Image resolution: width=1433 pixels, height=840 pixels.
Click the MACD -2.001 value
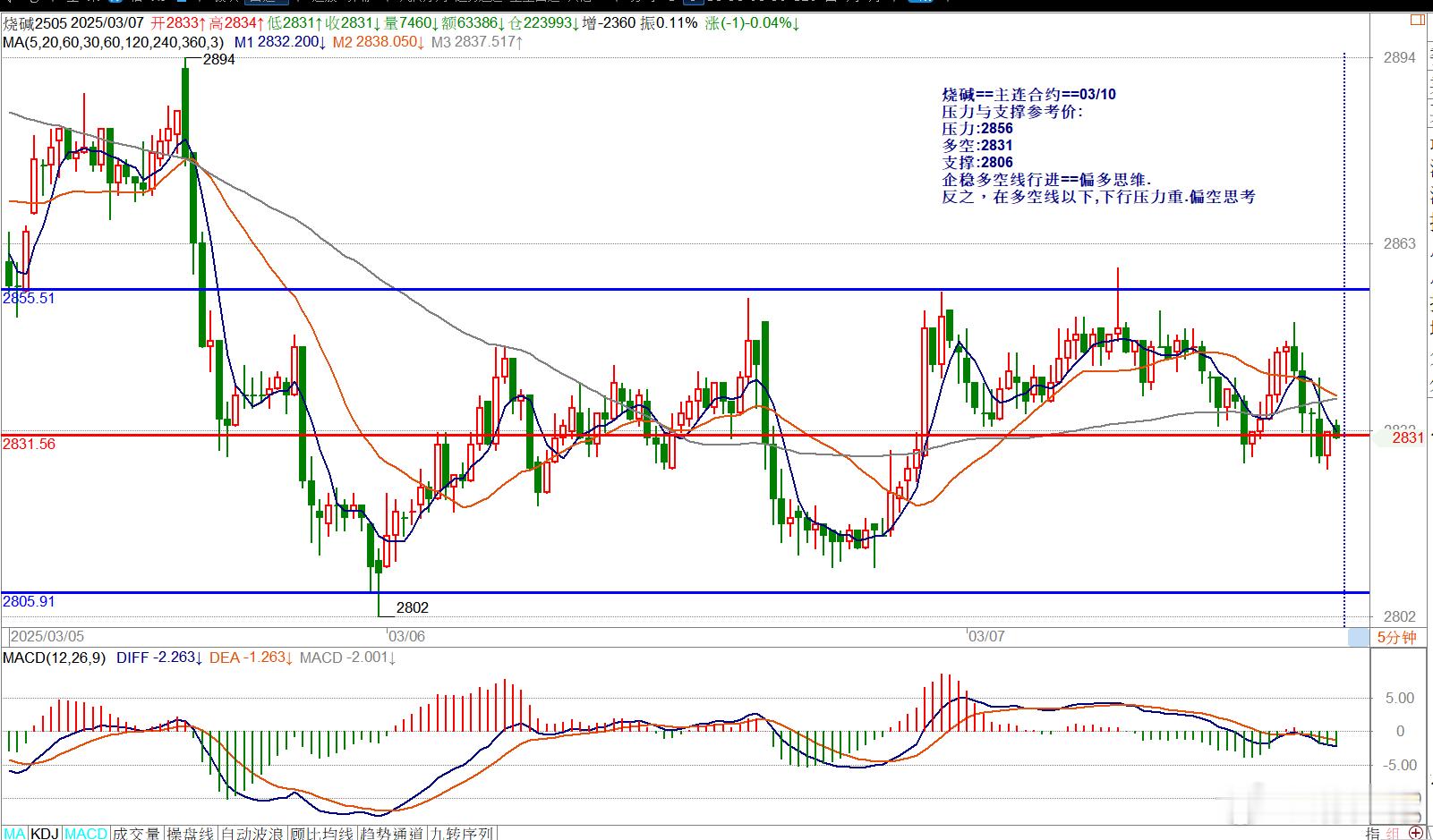[348, 658]
